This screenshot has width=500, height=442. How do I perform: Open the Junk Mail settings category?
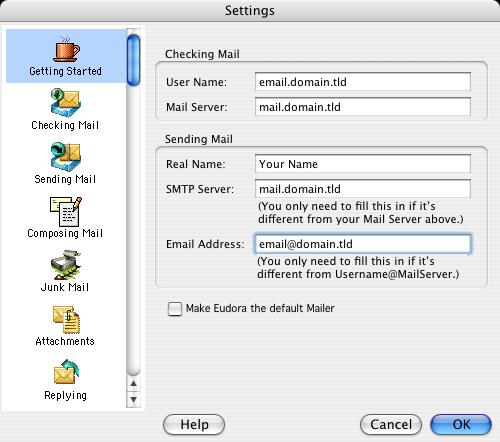click(x=65, y=271)
